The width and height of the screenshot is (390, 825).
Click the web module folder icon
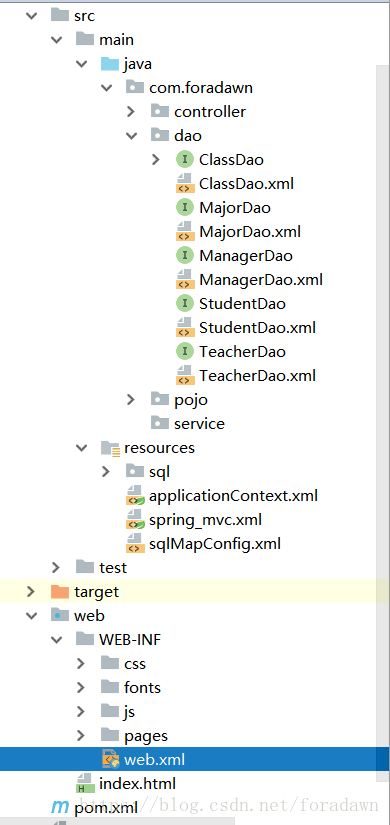coord(60,615)
